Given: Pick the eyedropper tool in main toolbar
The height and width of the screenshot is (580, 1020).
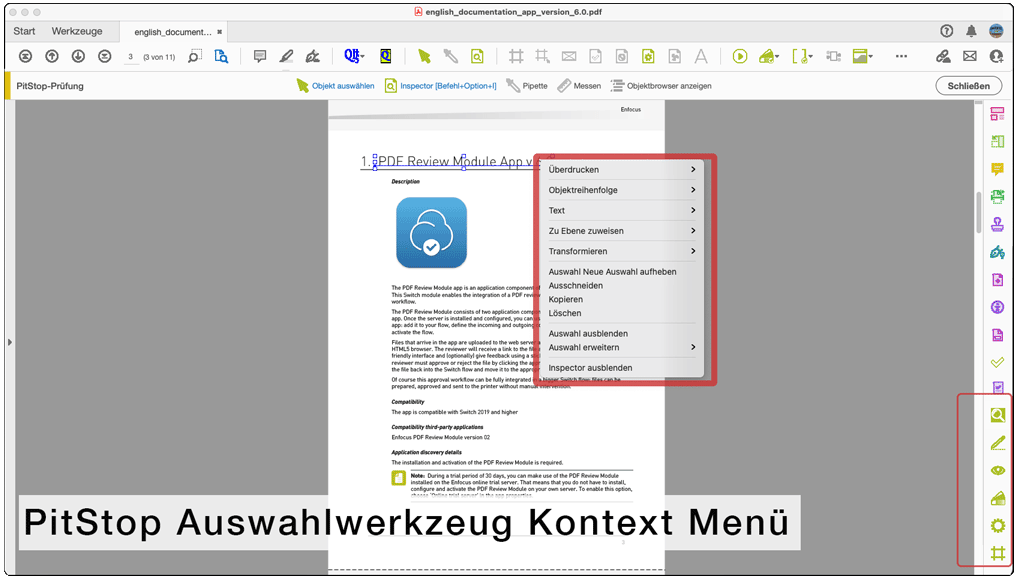Looking at the screenshot, I should pyautogui.click(x=450, y=57).
